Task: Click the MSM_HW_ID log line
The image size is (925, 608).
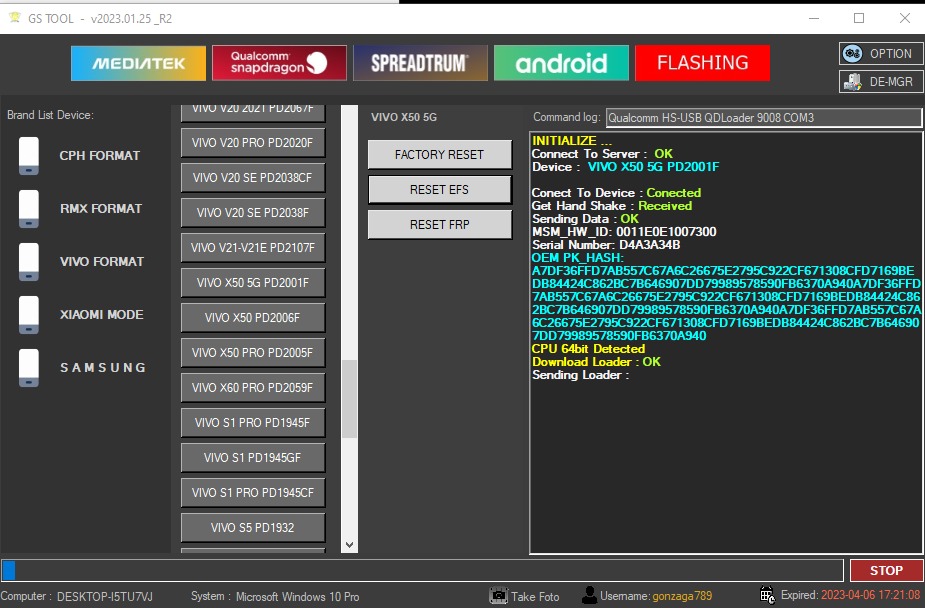Action: click(624, 232)
